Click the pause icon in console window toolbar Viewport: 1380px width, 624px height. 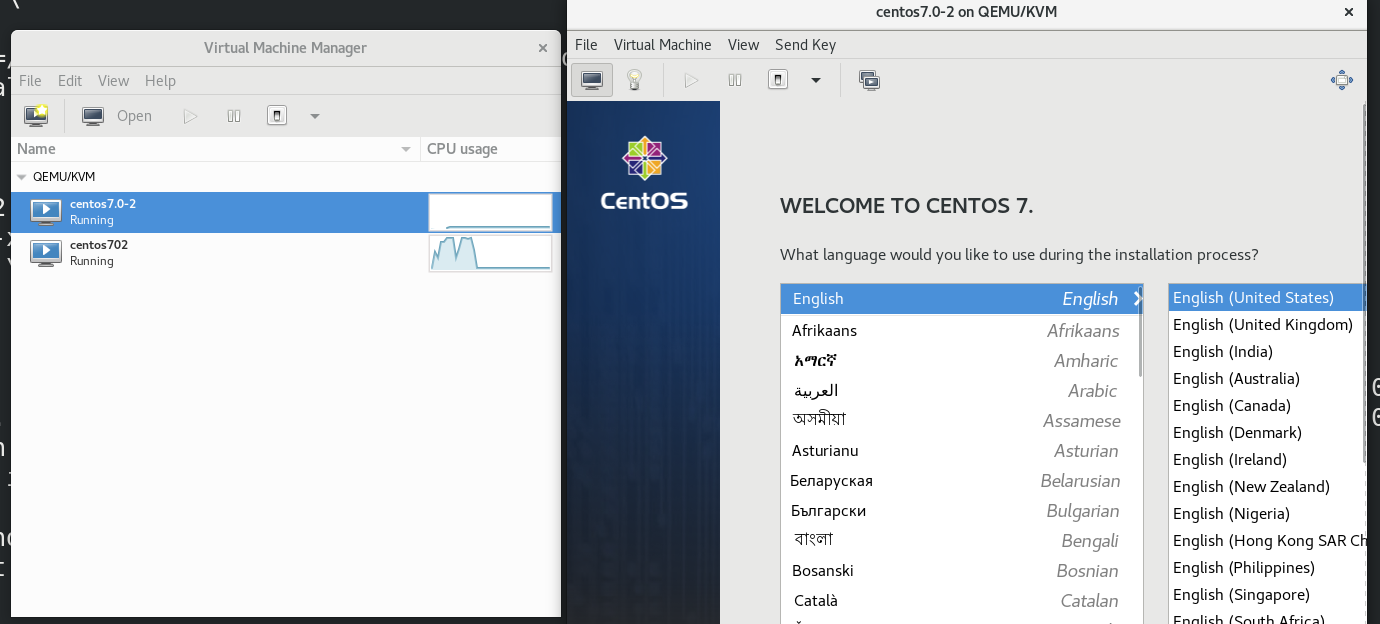[x=735, y=80]
